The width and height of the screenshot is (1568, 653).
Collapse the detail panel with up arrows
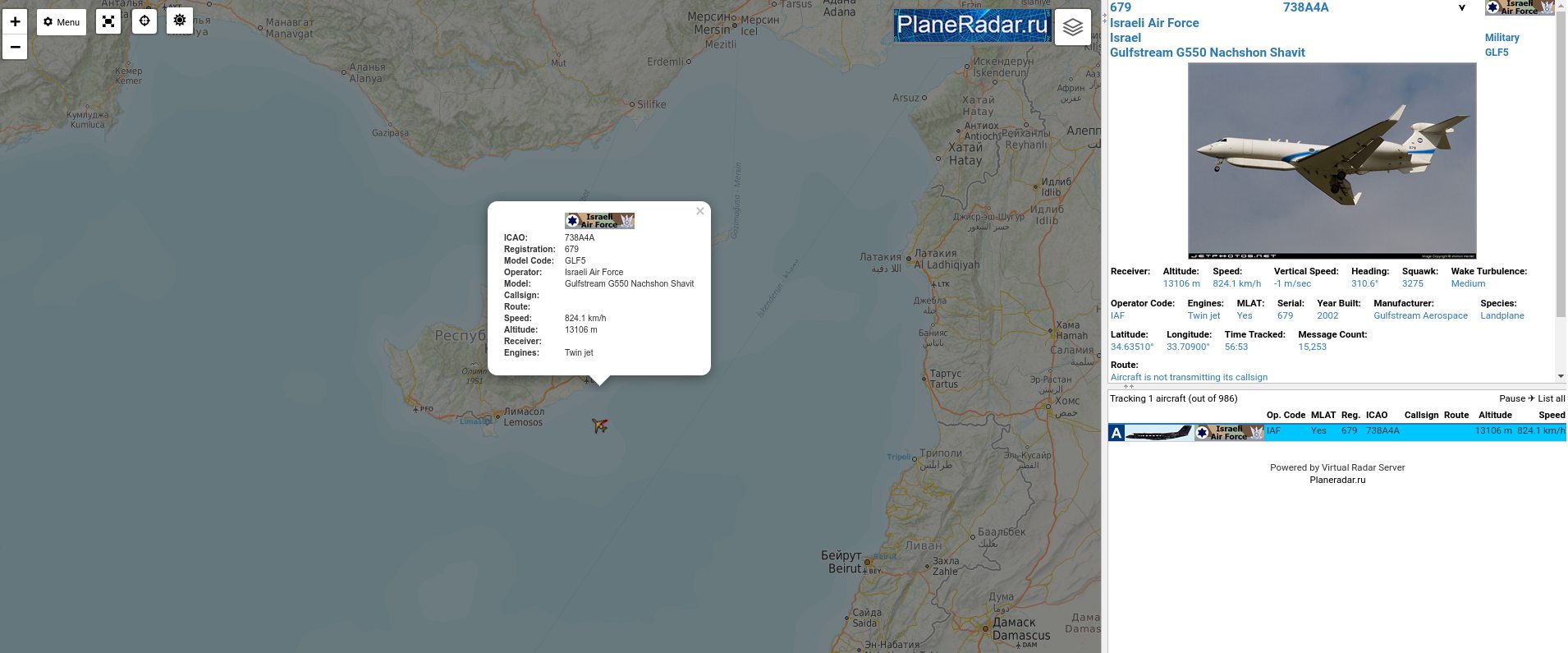coord(1129,386)
